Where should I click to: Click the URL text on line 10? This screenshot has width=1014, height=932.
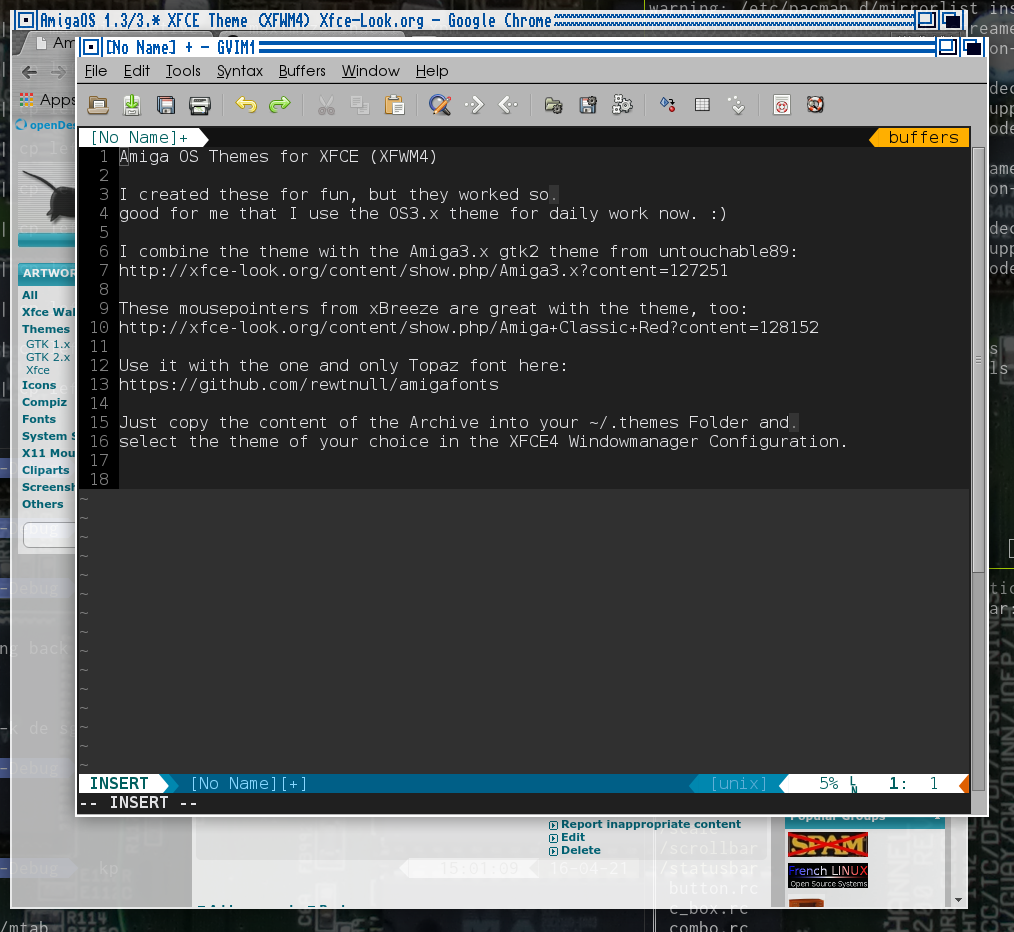(469, 327)
